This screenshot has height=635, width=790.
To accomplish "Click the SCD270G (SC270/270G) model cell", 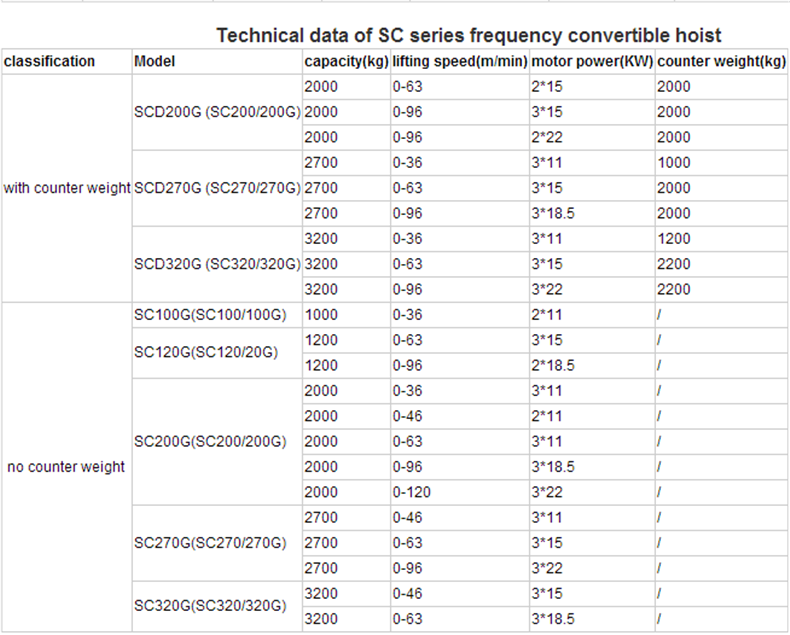I will click(x=217, y=188).
